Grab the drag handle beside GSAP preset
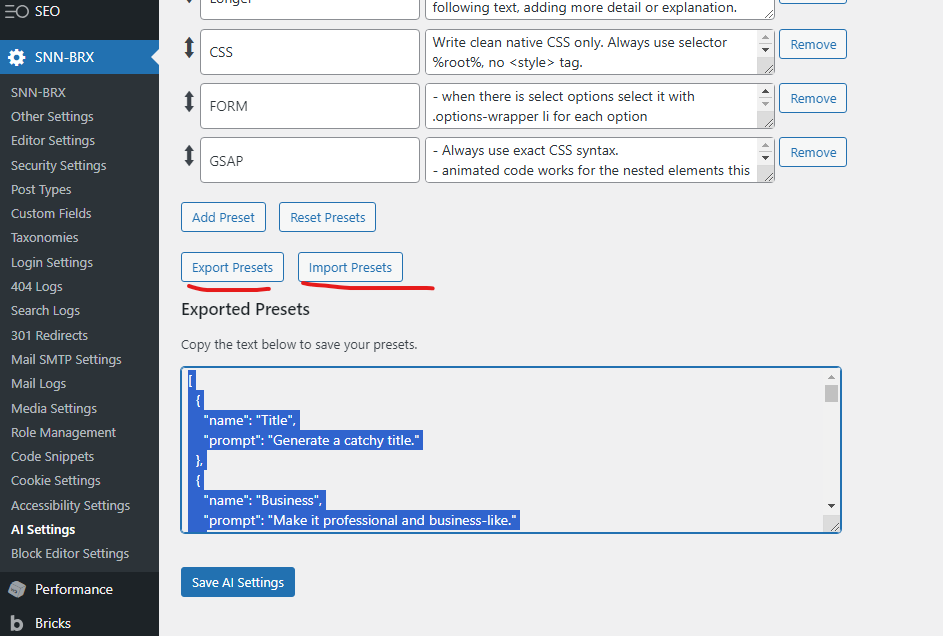The width and height of the screenshot is (943, 636). (x=189, y=156)
